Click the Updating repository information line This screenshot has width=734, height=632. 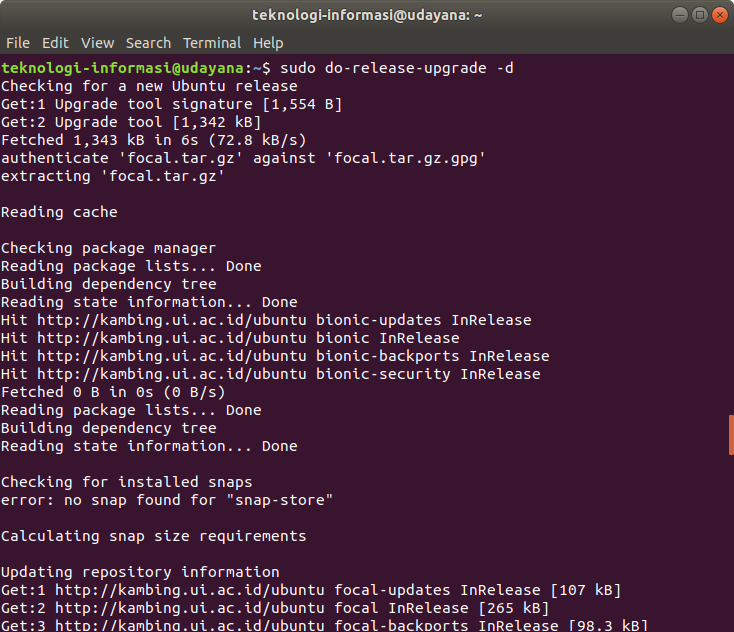pos(140,573)
